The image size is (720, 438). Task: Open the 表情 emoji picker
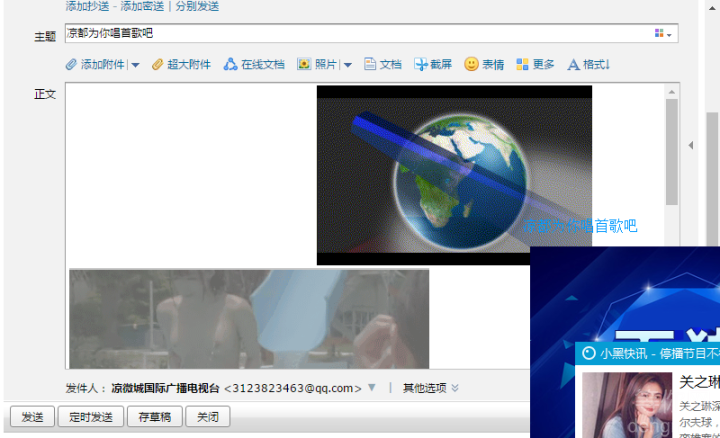tap(472, 64)
